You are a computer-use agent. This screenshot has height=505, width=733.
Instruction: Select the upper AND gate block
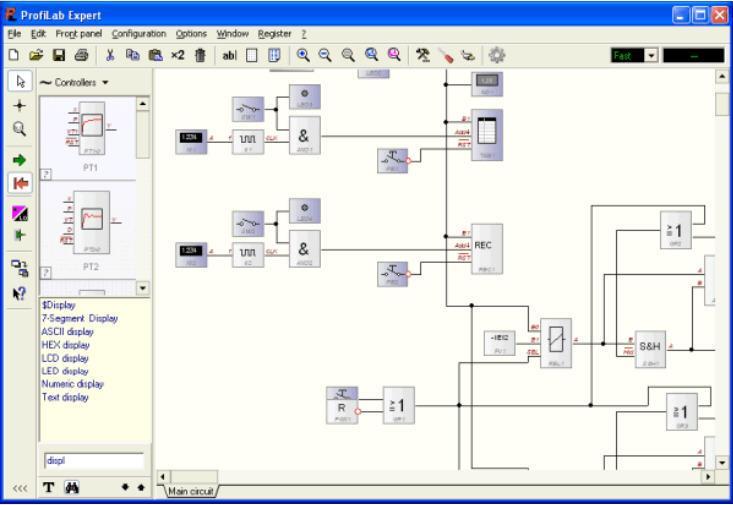point(304,136)
